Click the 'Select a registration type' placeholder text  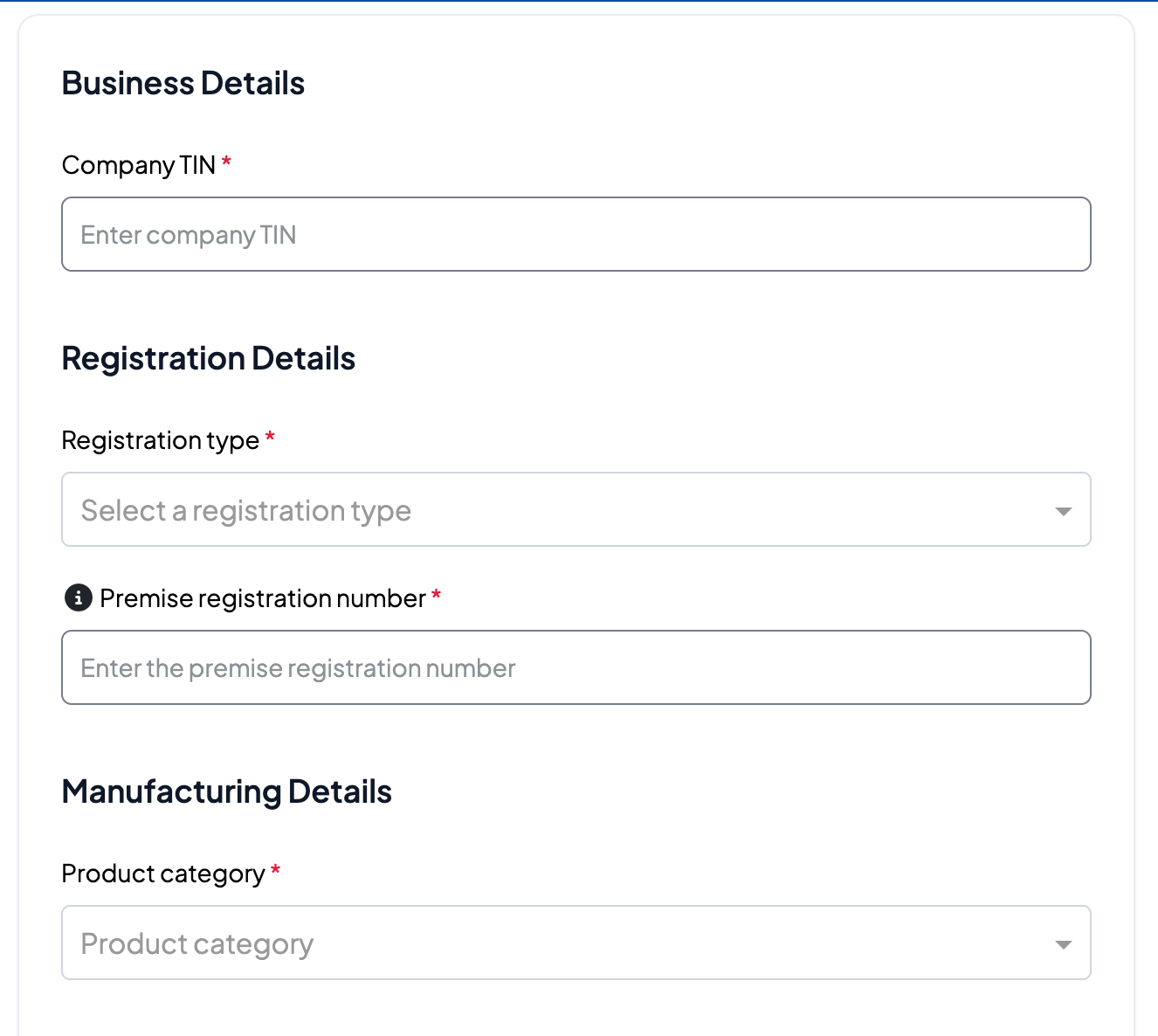(x=245, y=511)
